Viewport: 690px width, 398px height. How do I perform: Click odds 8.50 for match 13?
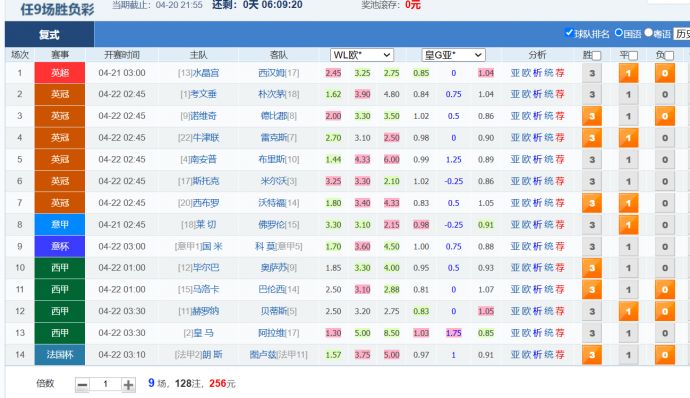click(392, 333)
